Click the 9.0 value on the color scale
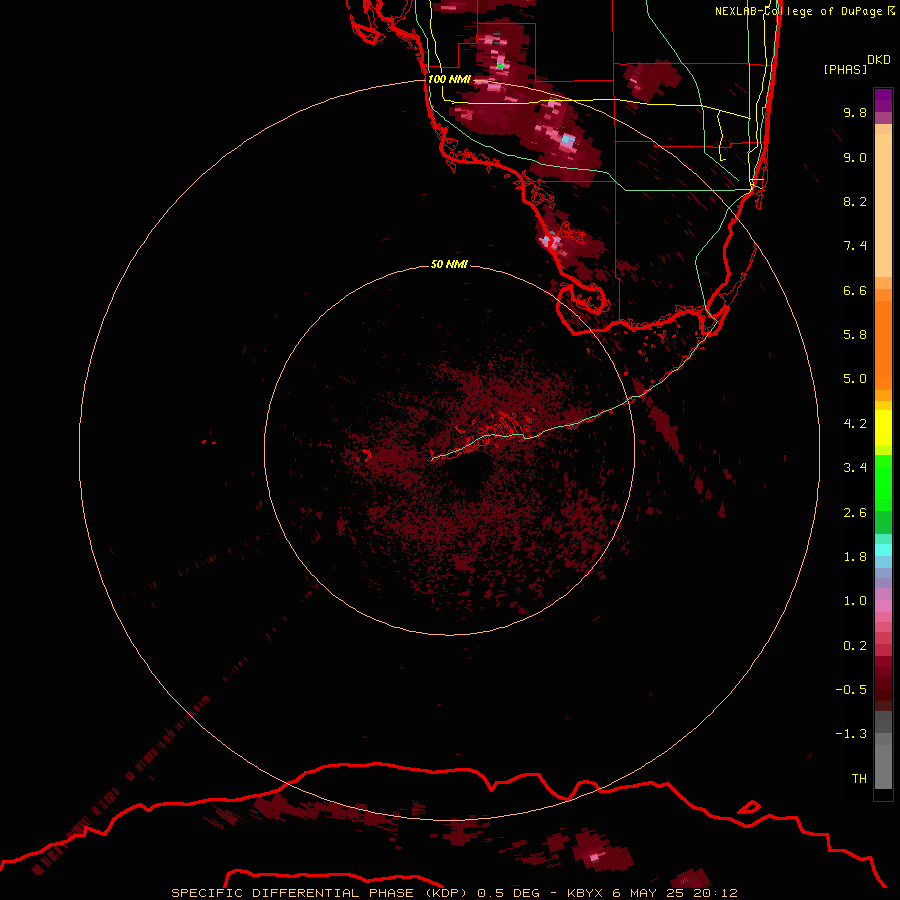 (x=855, y=157)
